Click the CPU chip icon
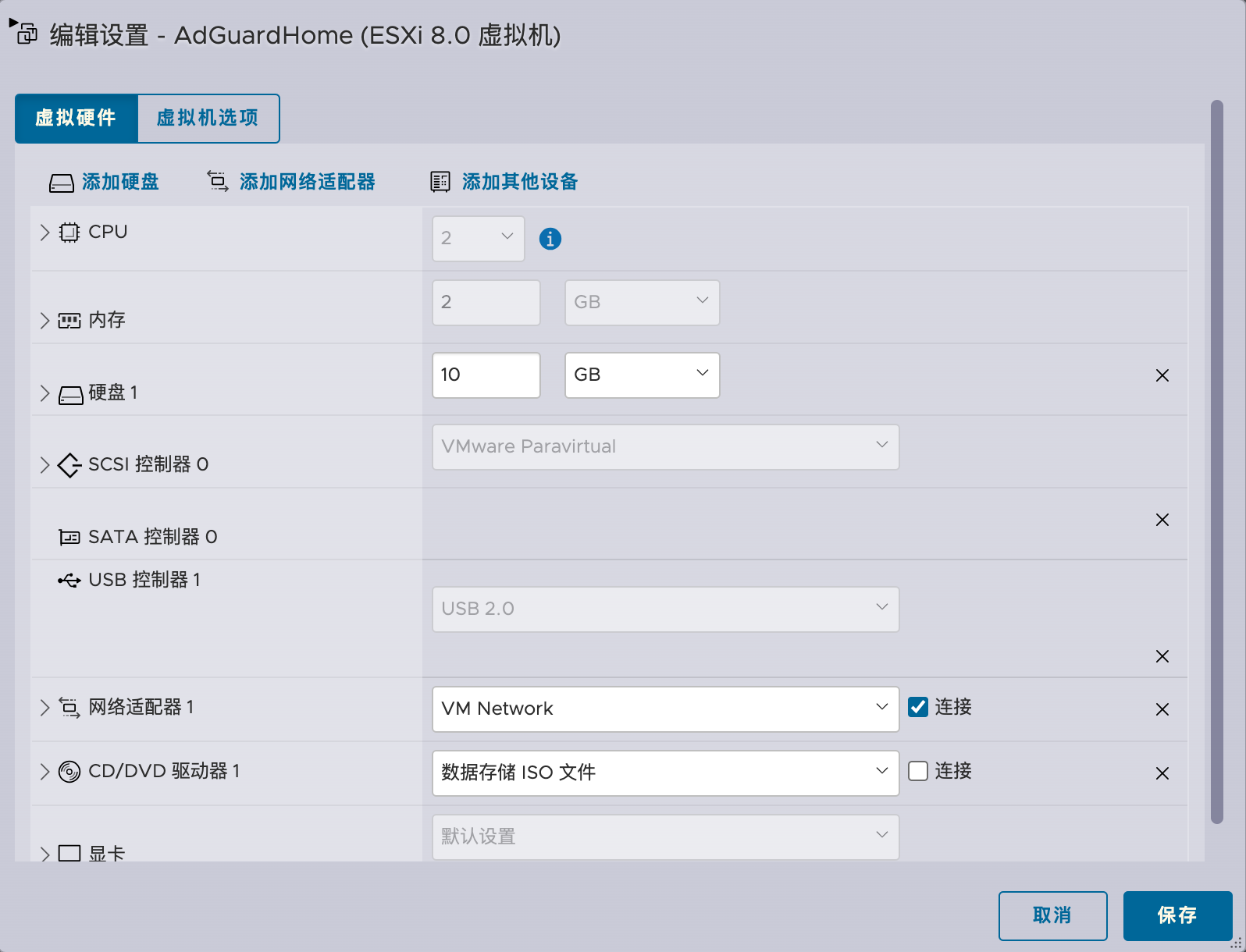Viewport: 1246px width, 952px height. pos(69,233)
